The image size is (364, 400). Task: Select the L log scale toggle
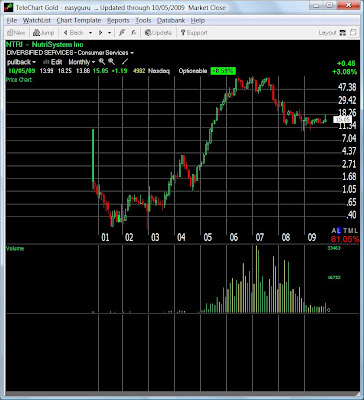click(339, 231)
